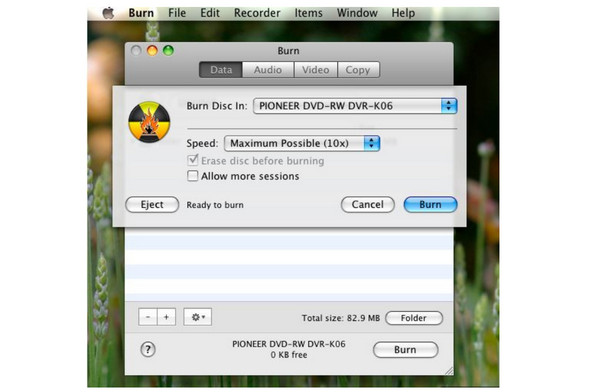This screenshot has height=392, width=600.
Task: Click the bottom Burn button in main window
Action: 405,350
